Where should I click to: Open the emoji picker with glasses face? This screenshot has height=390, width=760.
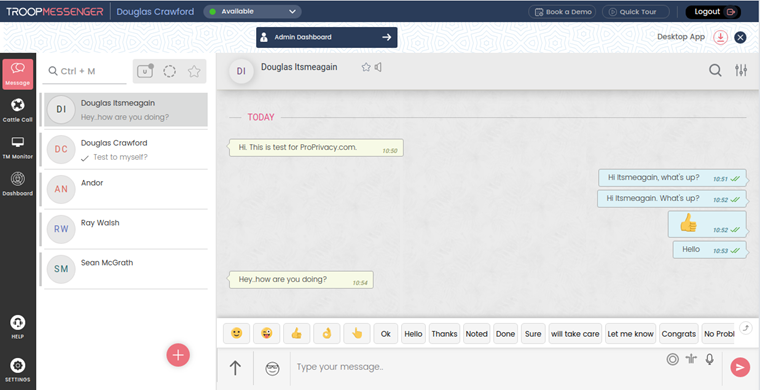click(x=272, y=369)
